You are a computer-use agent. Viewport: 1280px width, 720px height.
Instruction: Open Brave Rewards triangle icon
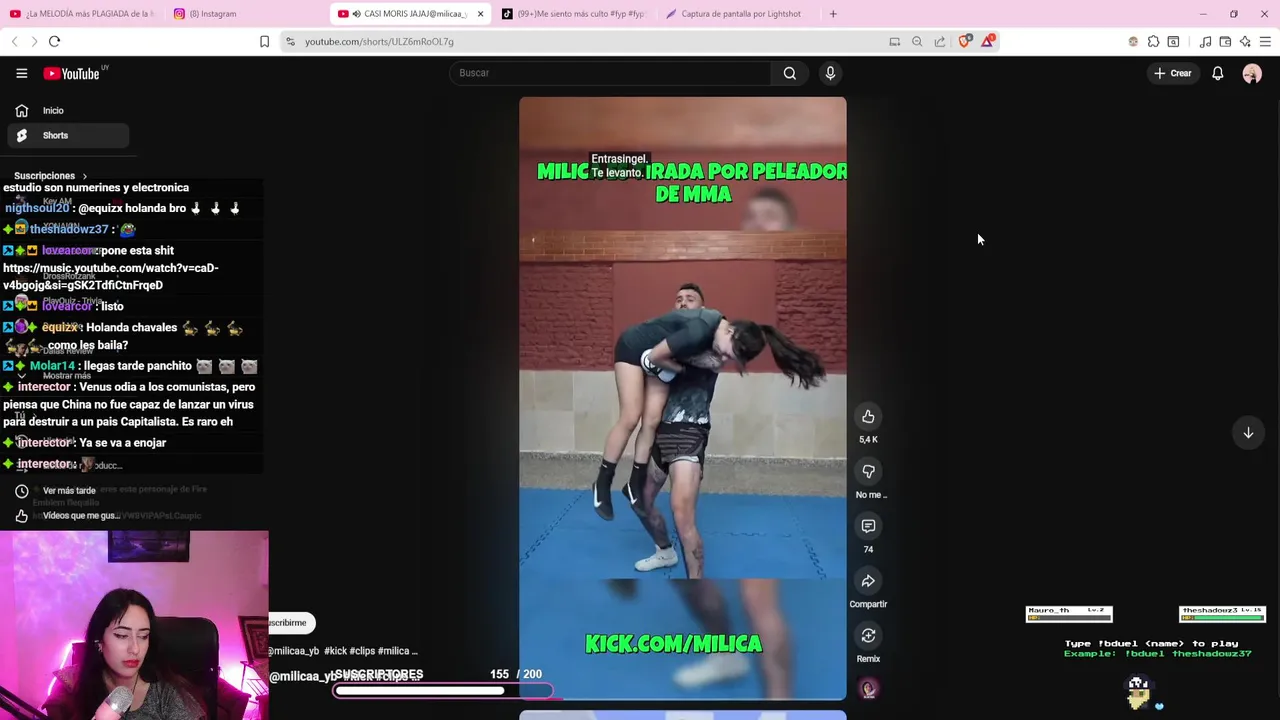988,41
